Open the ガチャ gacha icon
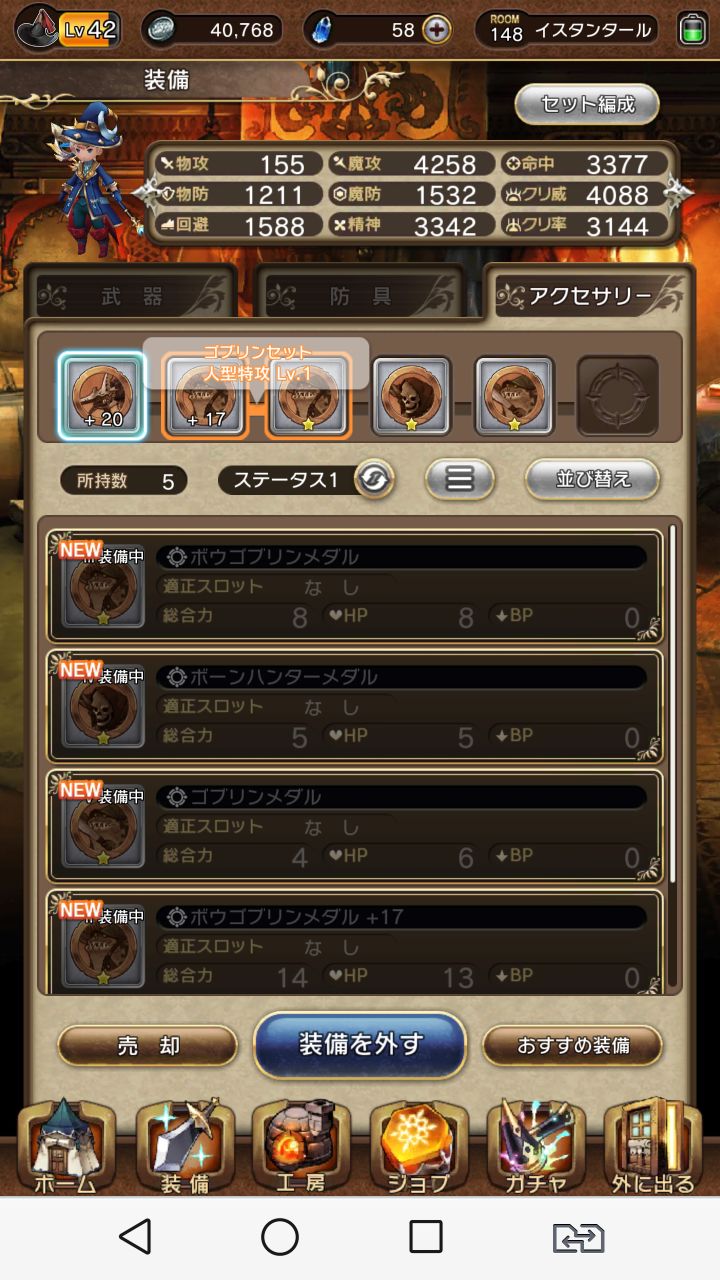720x1280 pixels. 536,1147
